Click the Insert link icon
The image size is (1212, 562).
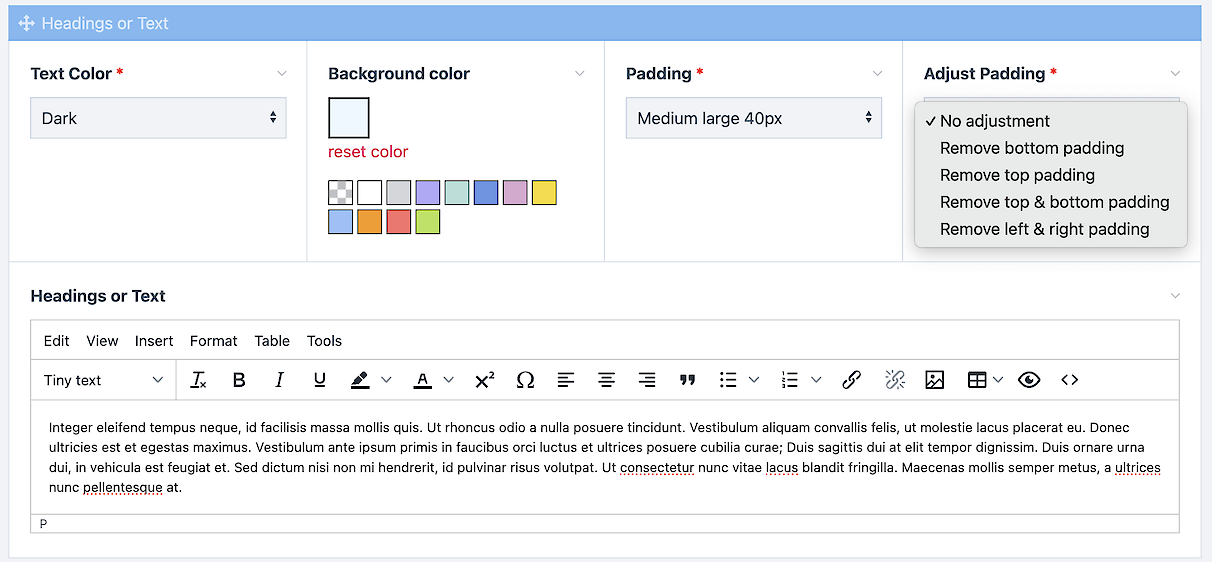coord(852,380)
